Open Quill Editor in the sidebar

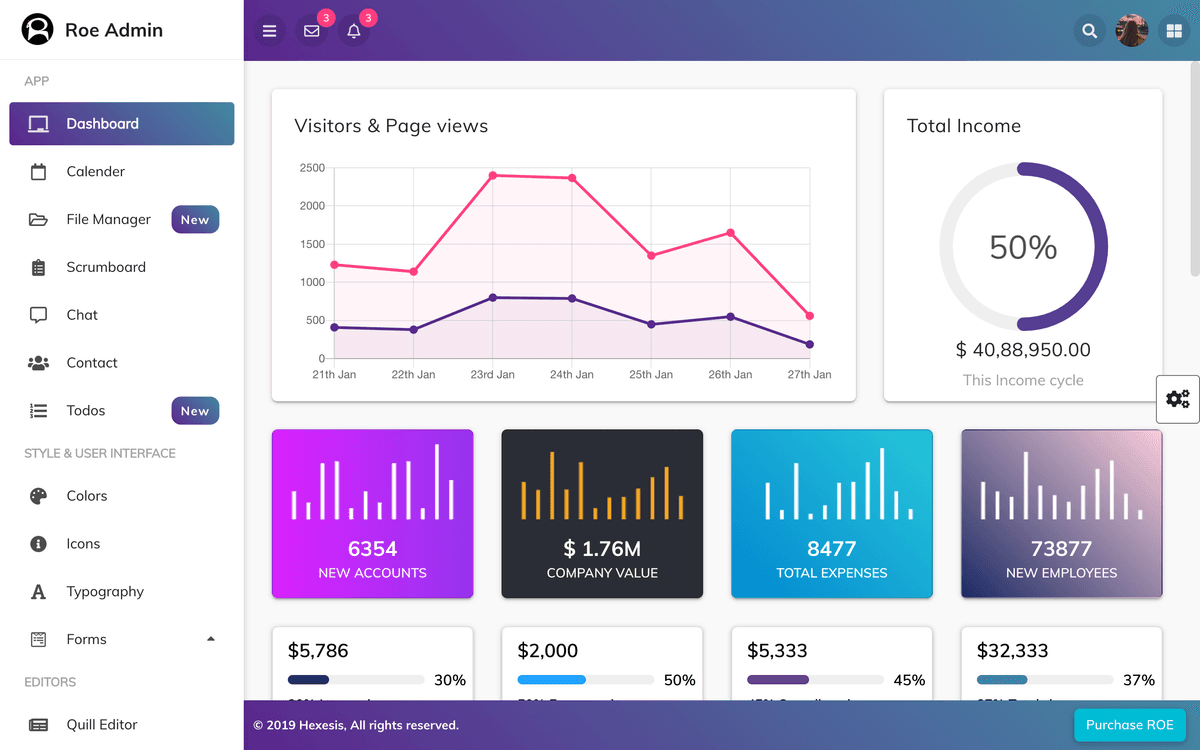point(102,725)
